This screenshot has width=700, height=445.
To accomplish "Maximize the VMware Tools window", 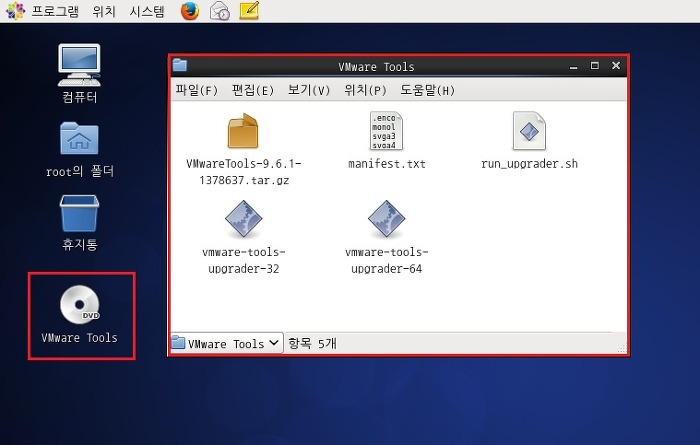I will click(595, 66).
